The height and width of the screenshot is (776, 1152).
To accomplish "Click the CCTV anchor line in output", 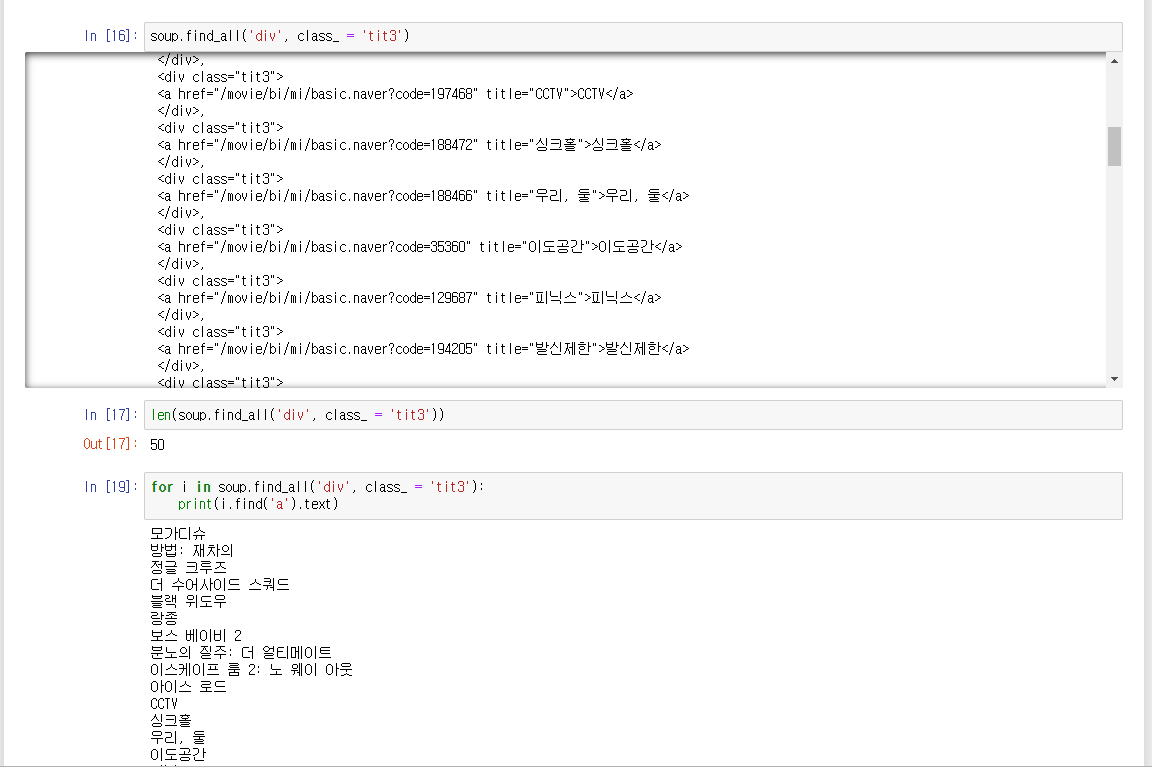I will [395, 94].
